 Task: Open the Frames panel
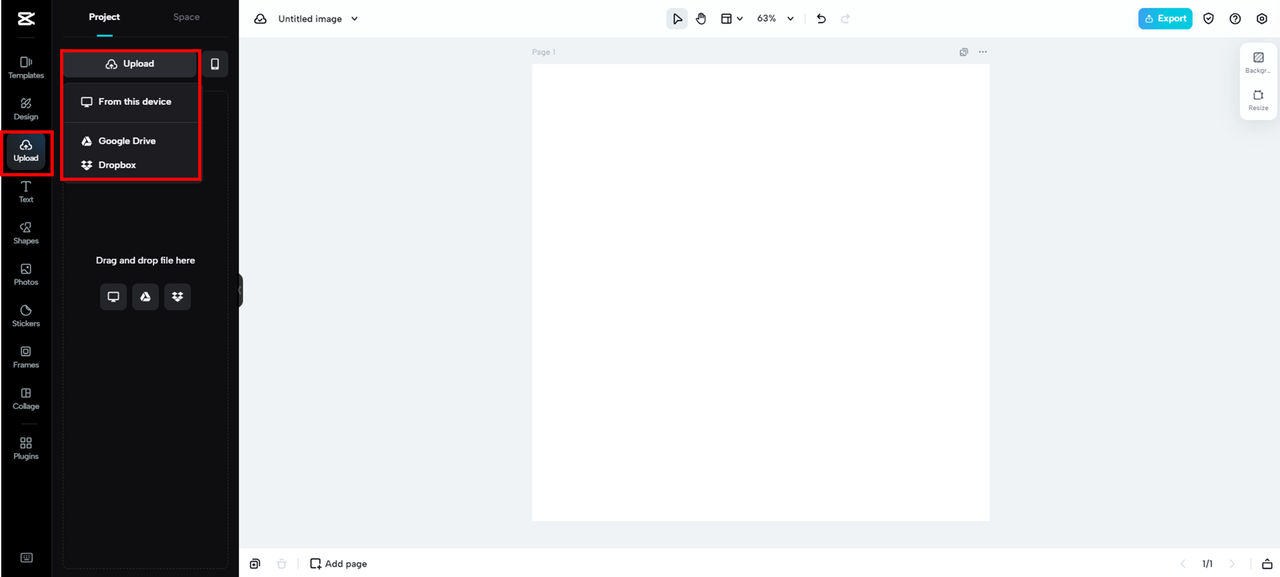[x=26, y=357]
